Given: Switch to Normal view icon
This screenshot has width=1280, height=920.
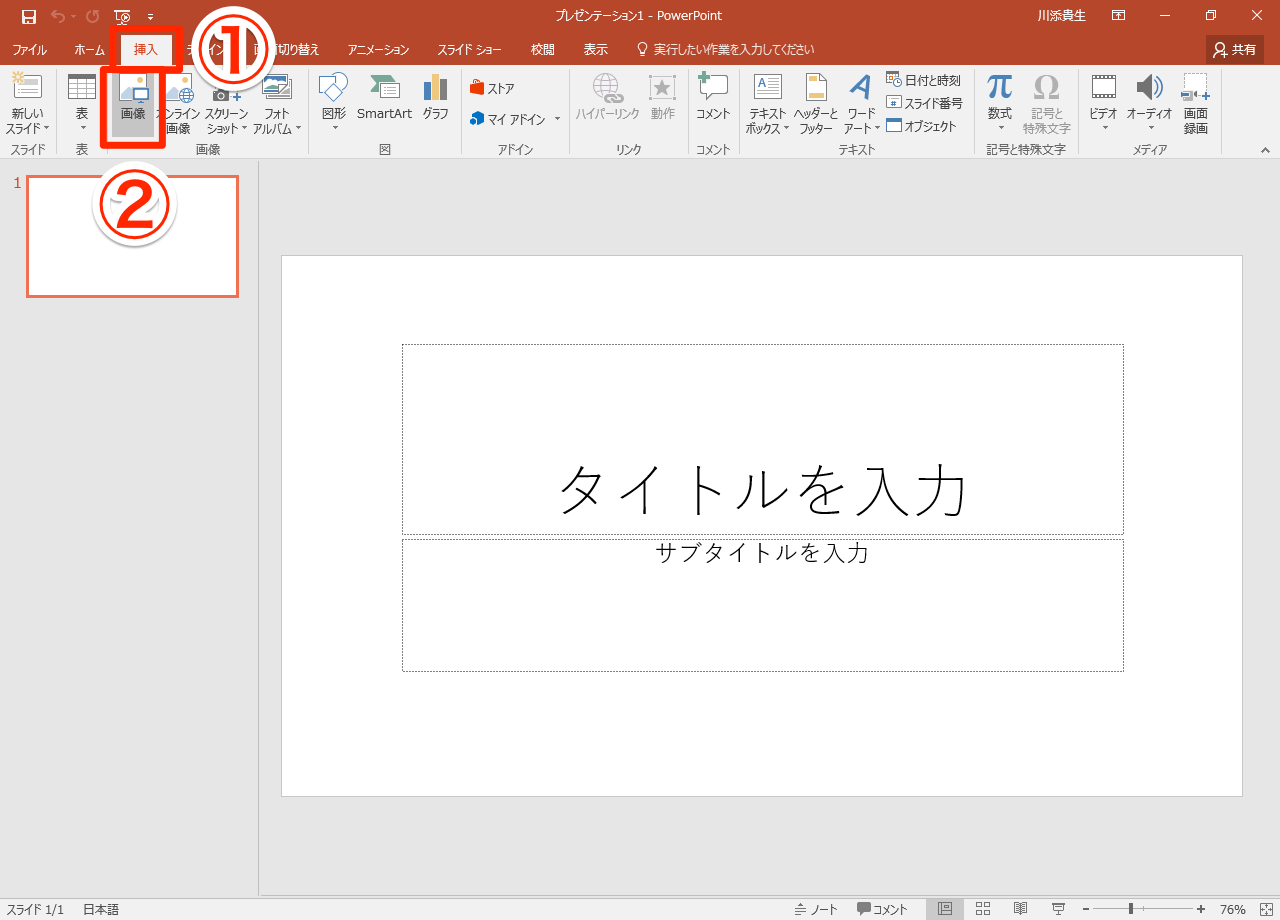Looking at the screenshot, I should tap(945, 909).
